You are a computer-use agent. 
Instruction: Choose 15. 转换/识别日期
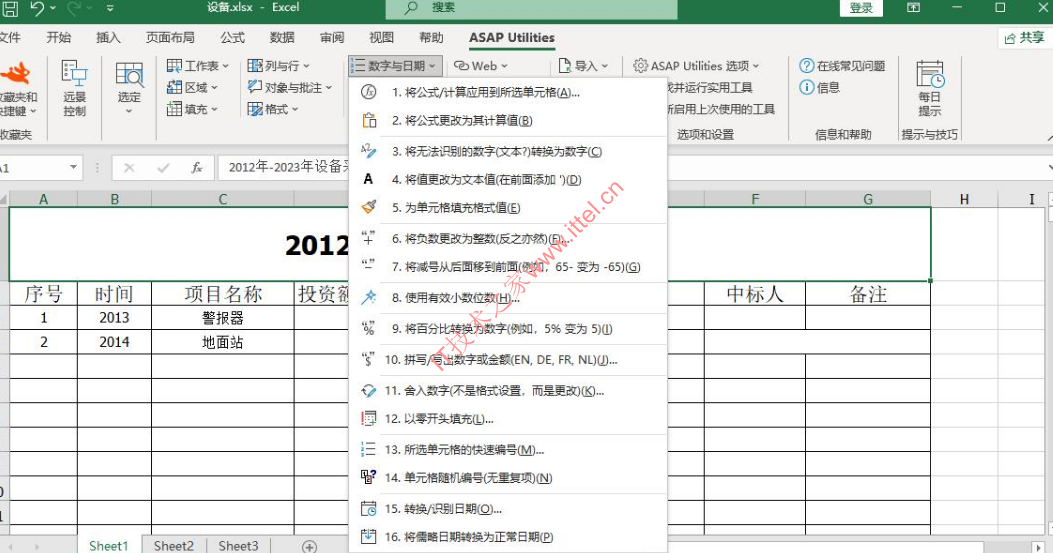pyautogui.click(x=508, y=509)
